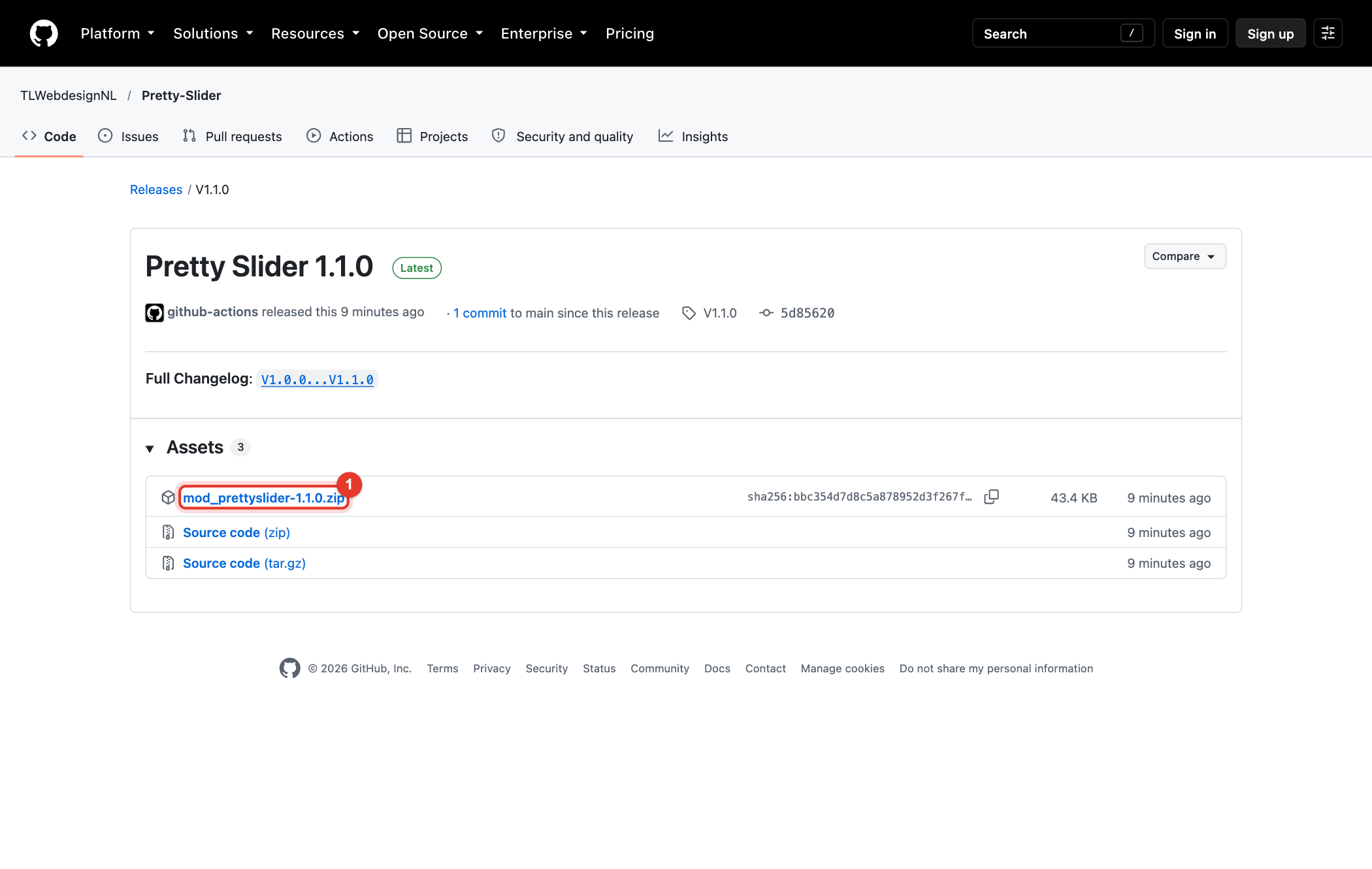Expand the Open Source menu

[430, 33]
